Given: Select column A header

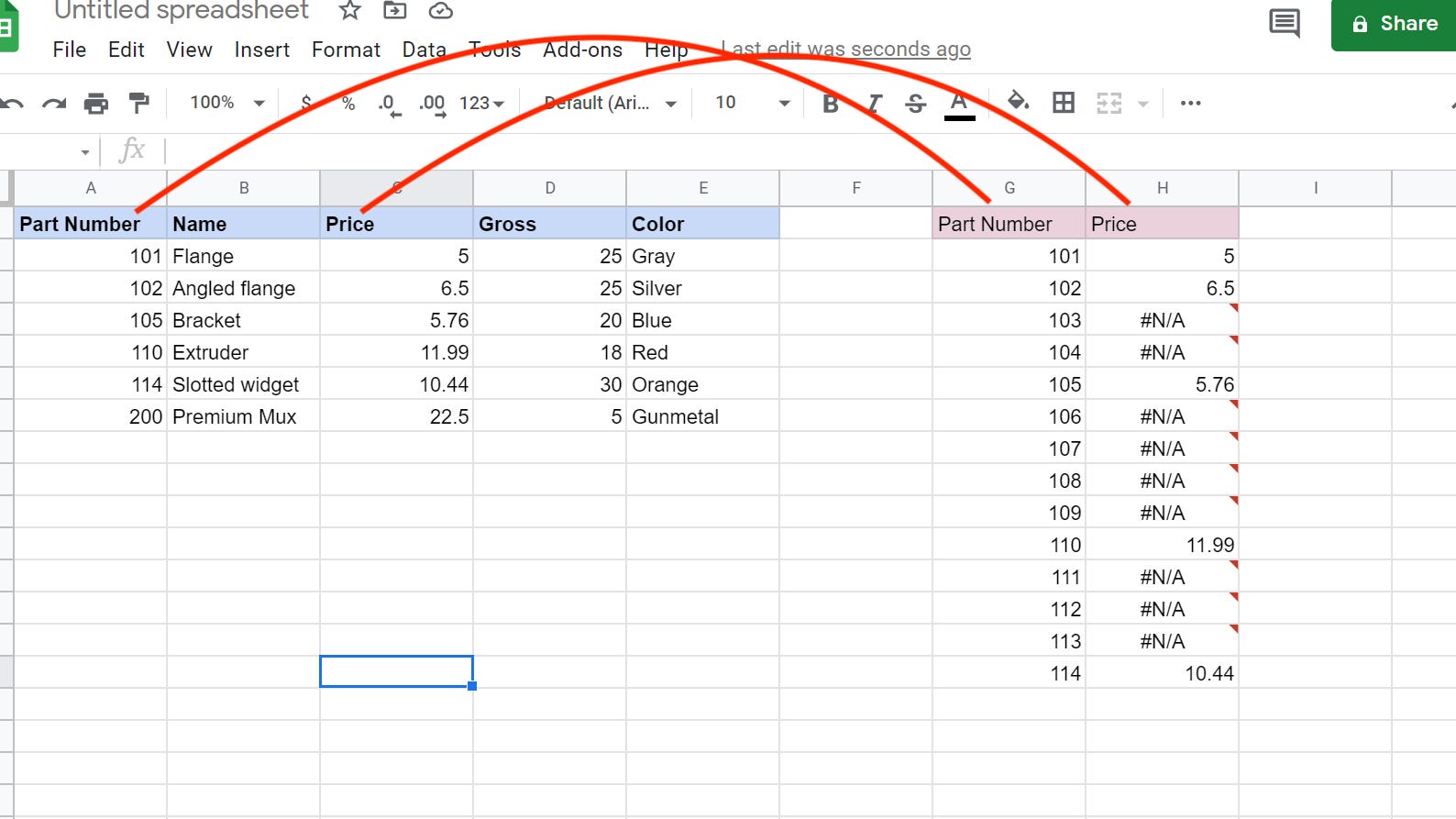Looking at the screenshot, I should (x=91, y=188).
